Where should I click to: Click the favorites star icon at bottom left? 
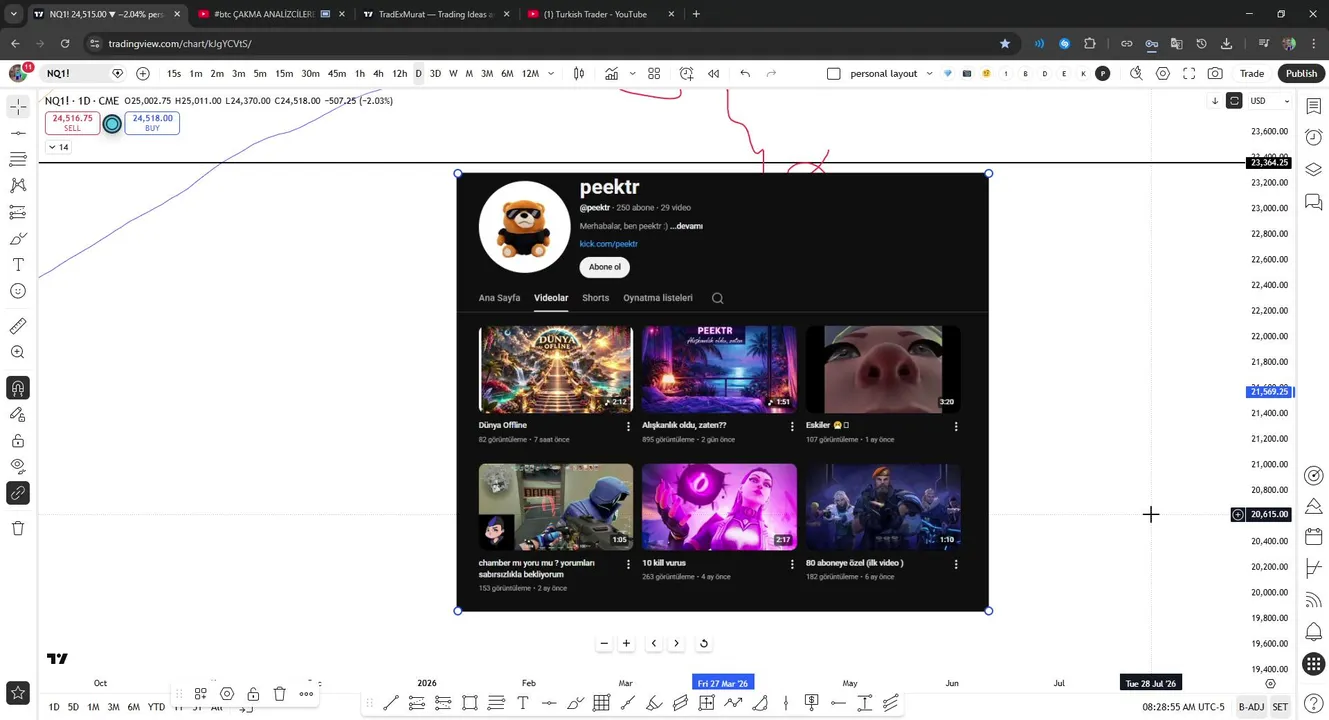[x=18, y=692]
